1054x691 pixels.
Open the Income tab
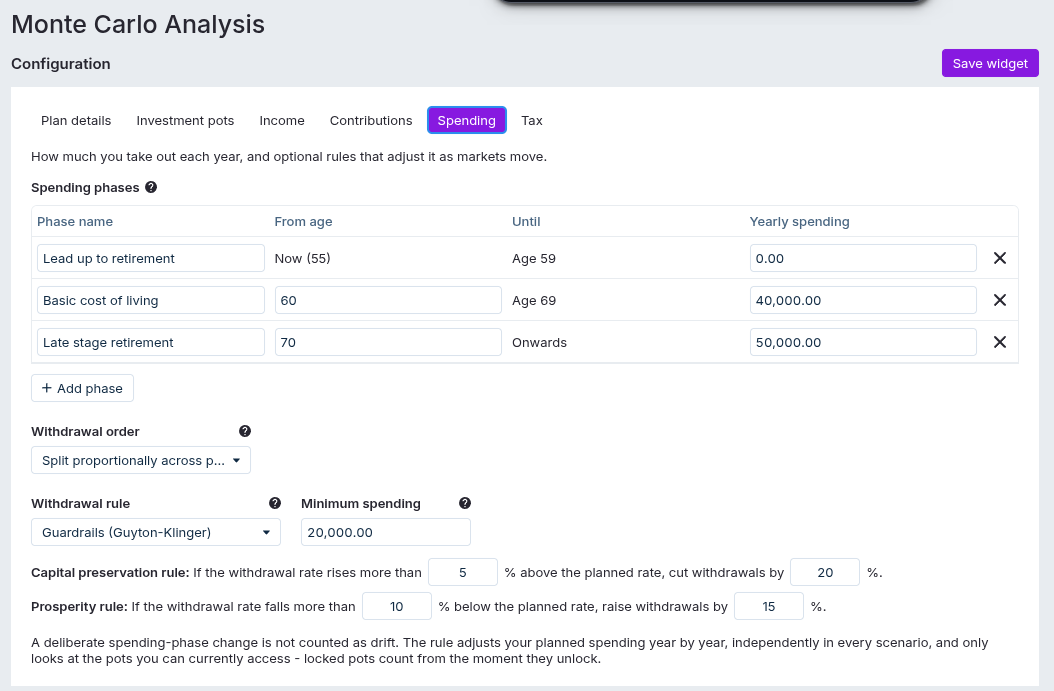(x=282, y=120)
